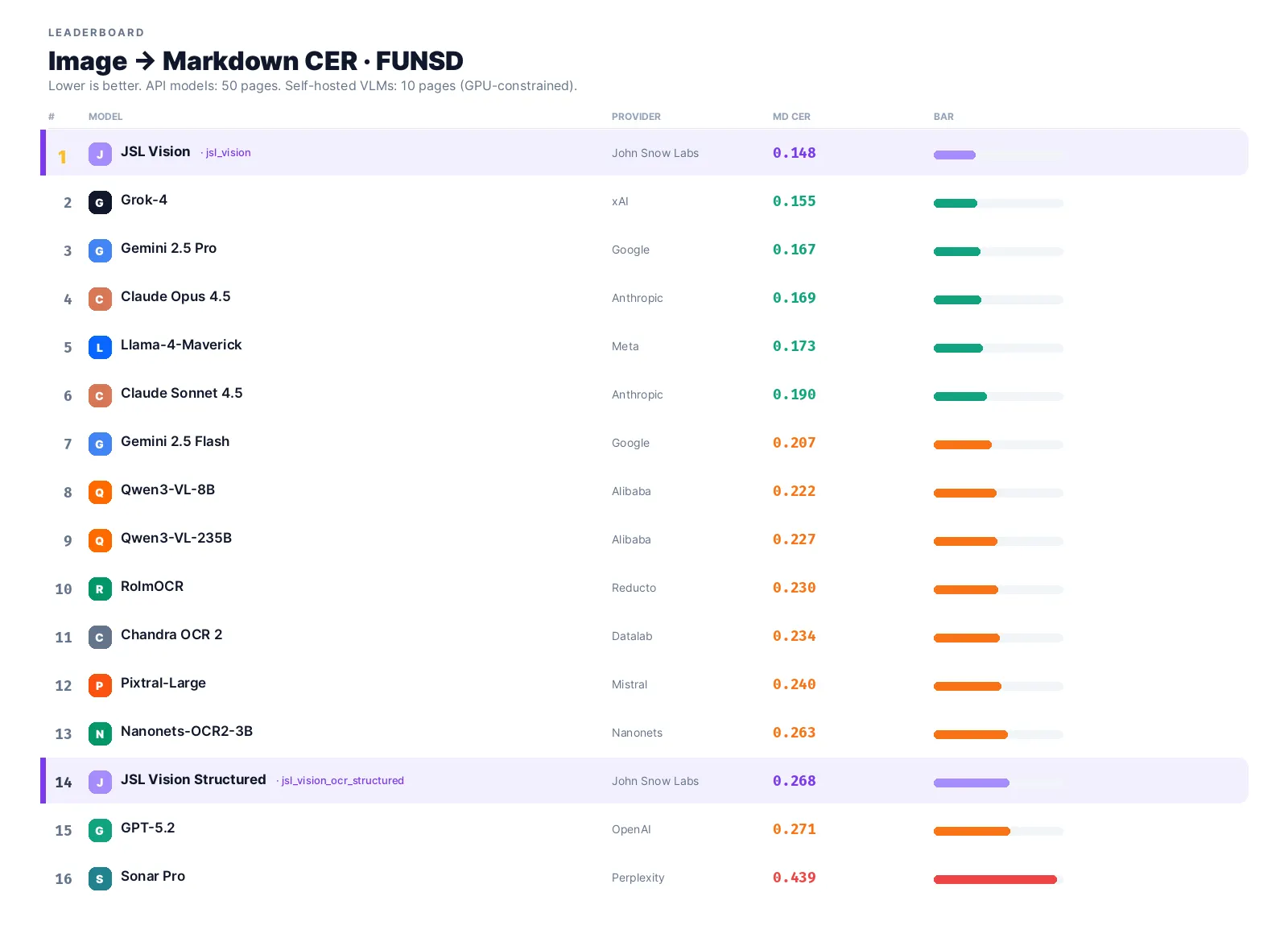The height and width of the screenshot is (946, 1288).
Task: Click the Meta provider label
Action: coord(625,346)
